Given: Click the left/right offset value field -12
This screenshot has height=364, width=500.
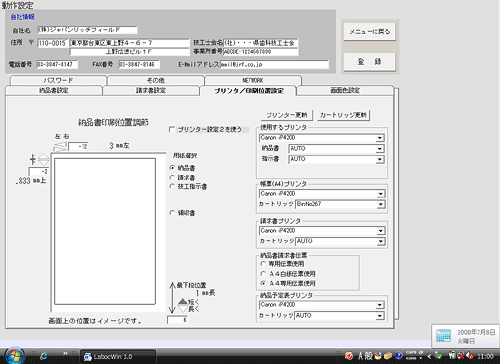Looking at the screenshot, I should (78, 146).
